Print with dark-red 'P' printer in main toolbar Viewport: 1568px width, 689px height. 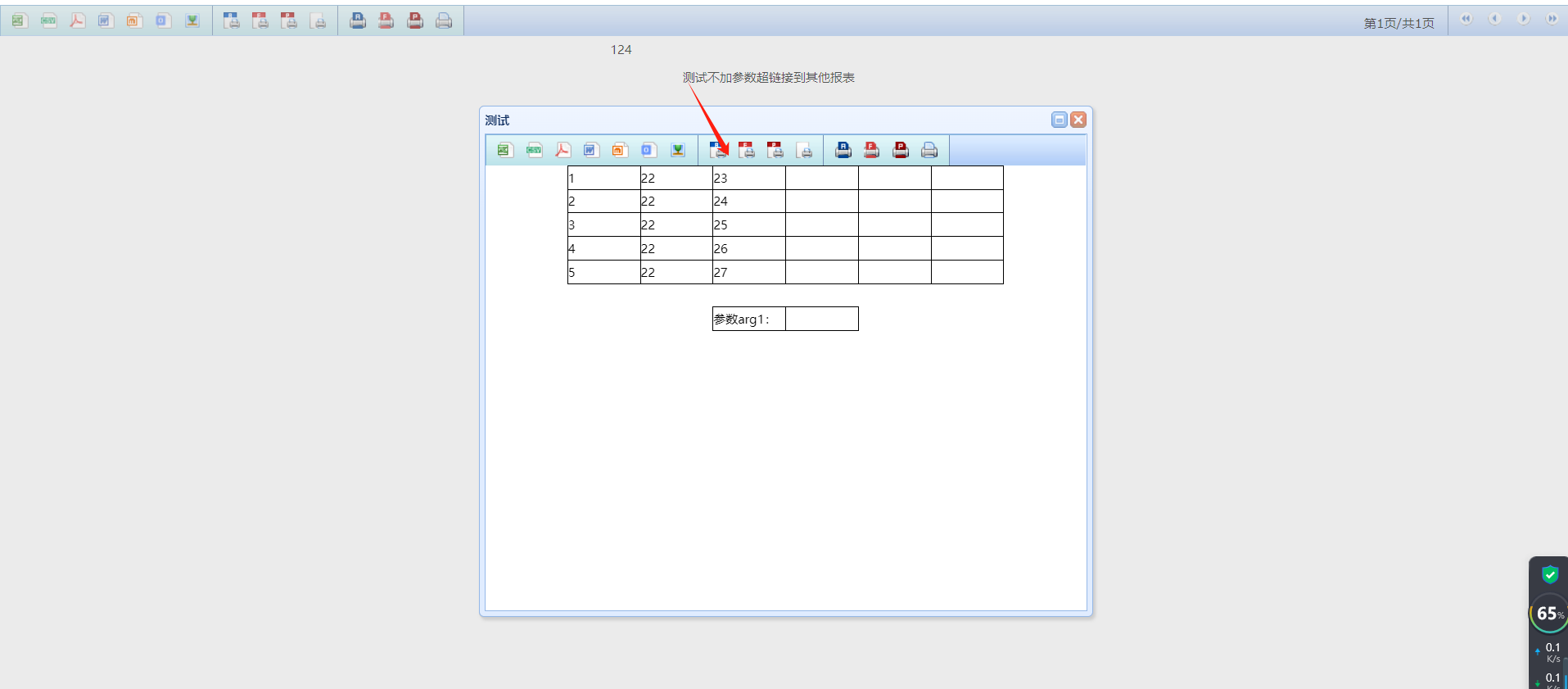pos(415,20)
